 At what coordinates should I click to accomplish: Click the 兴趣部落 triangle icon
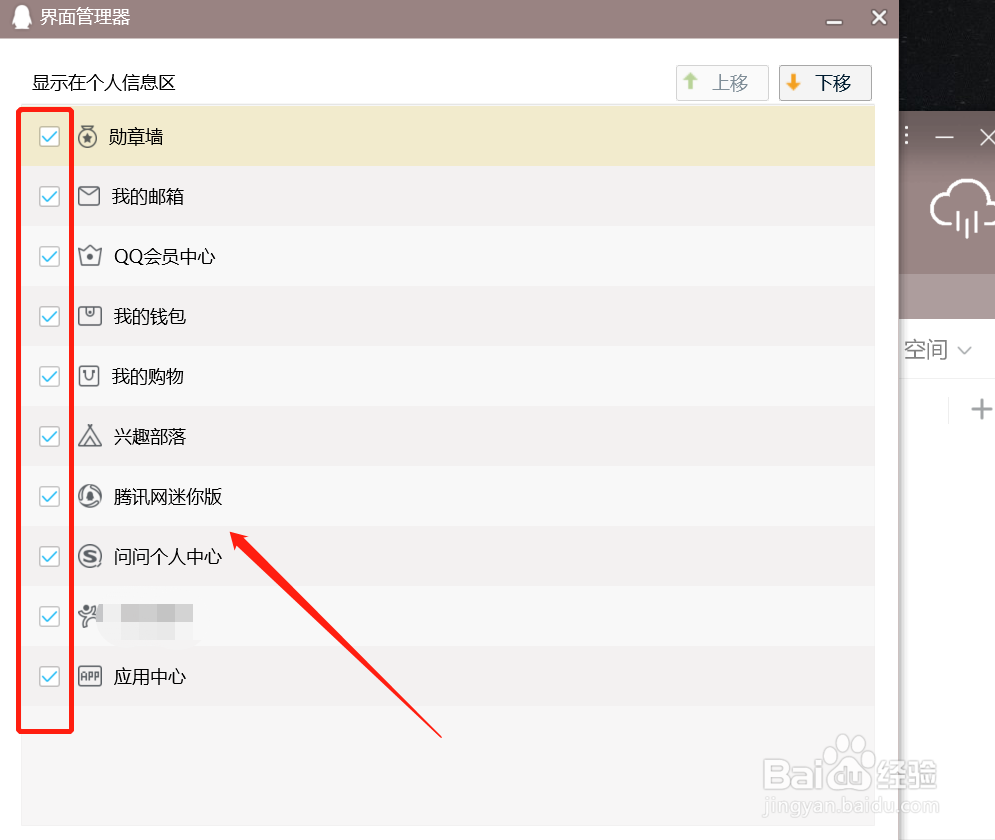click(89, 436)
